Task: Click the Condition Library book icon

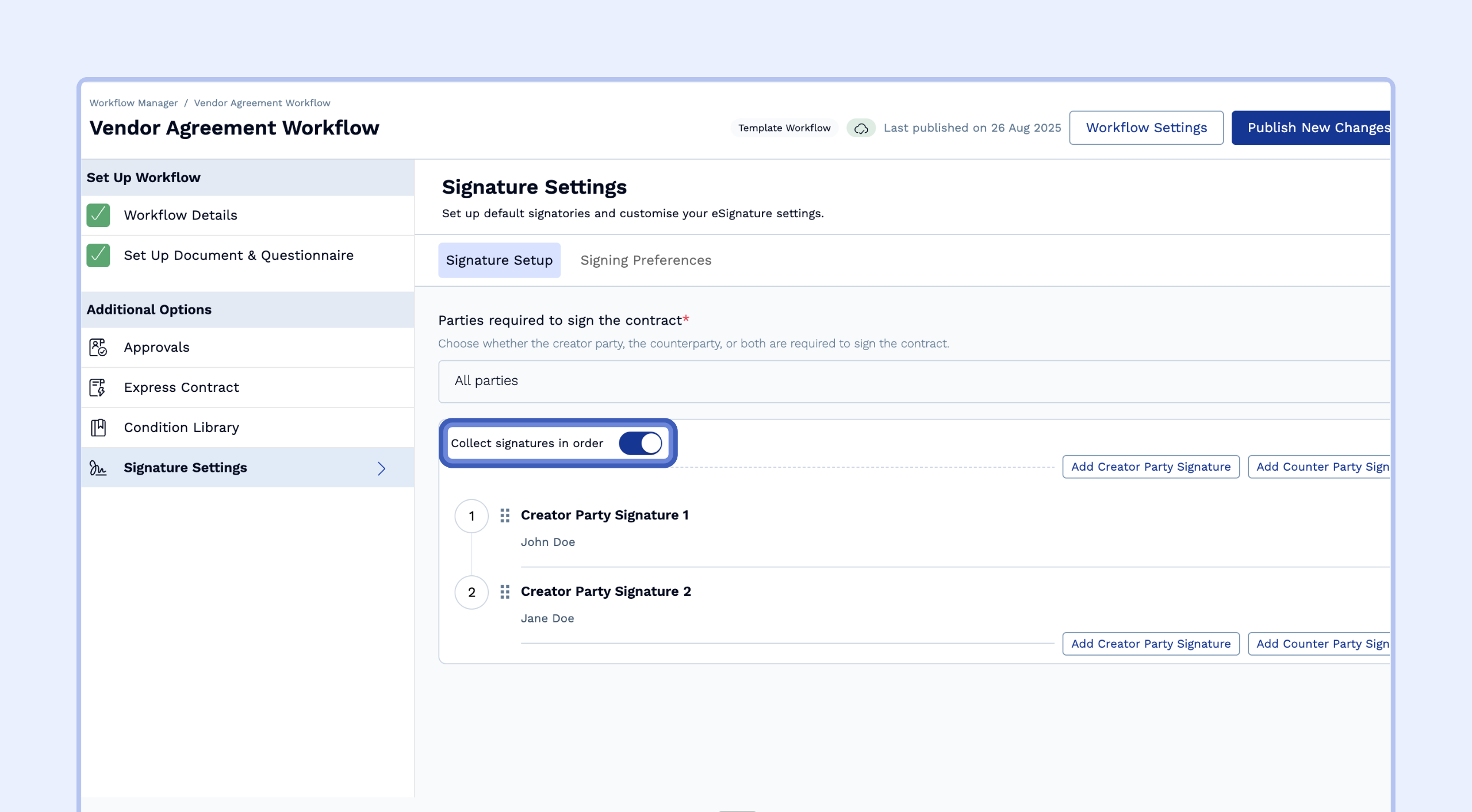Action: [x=98, y=428]
